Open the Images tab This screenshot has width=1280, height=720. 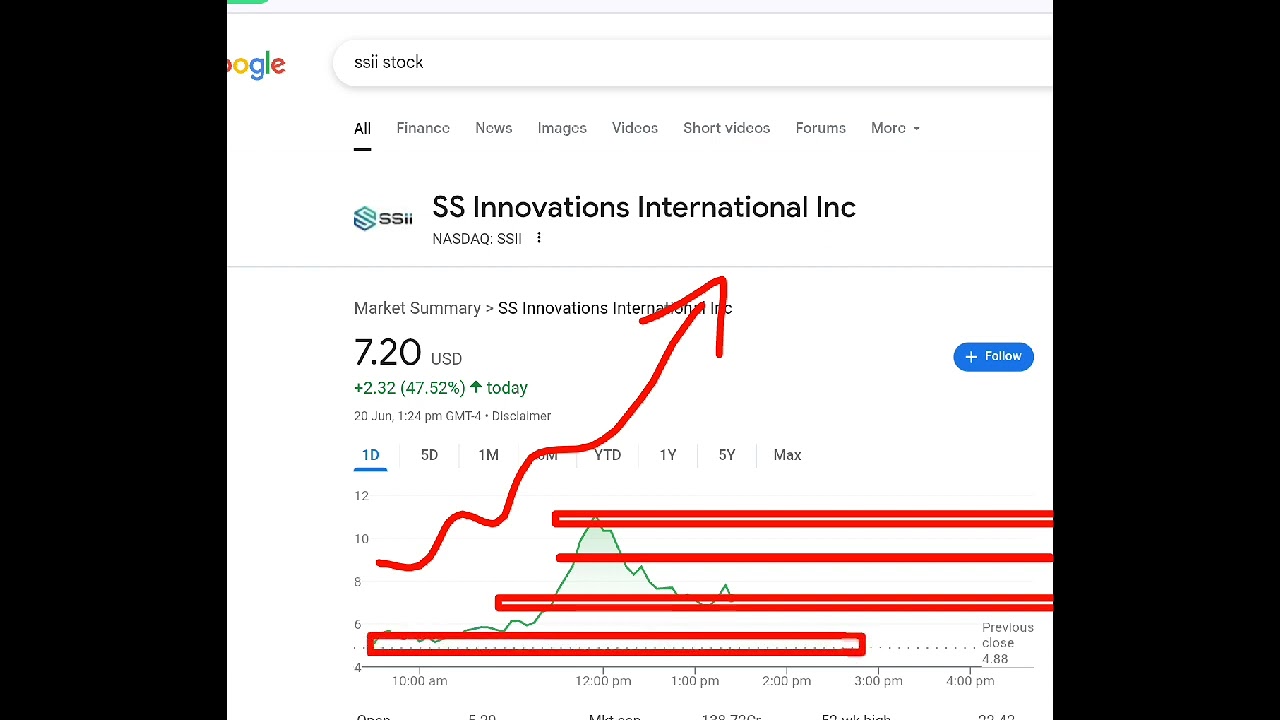(562, 128)
